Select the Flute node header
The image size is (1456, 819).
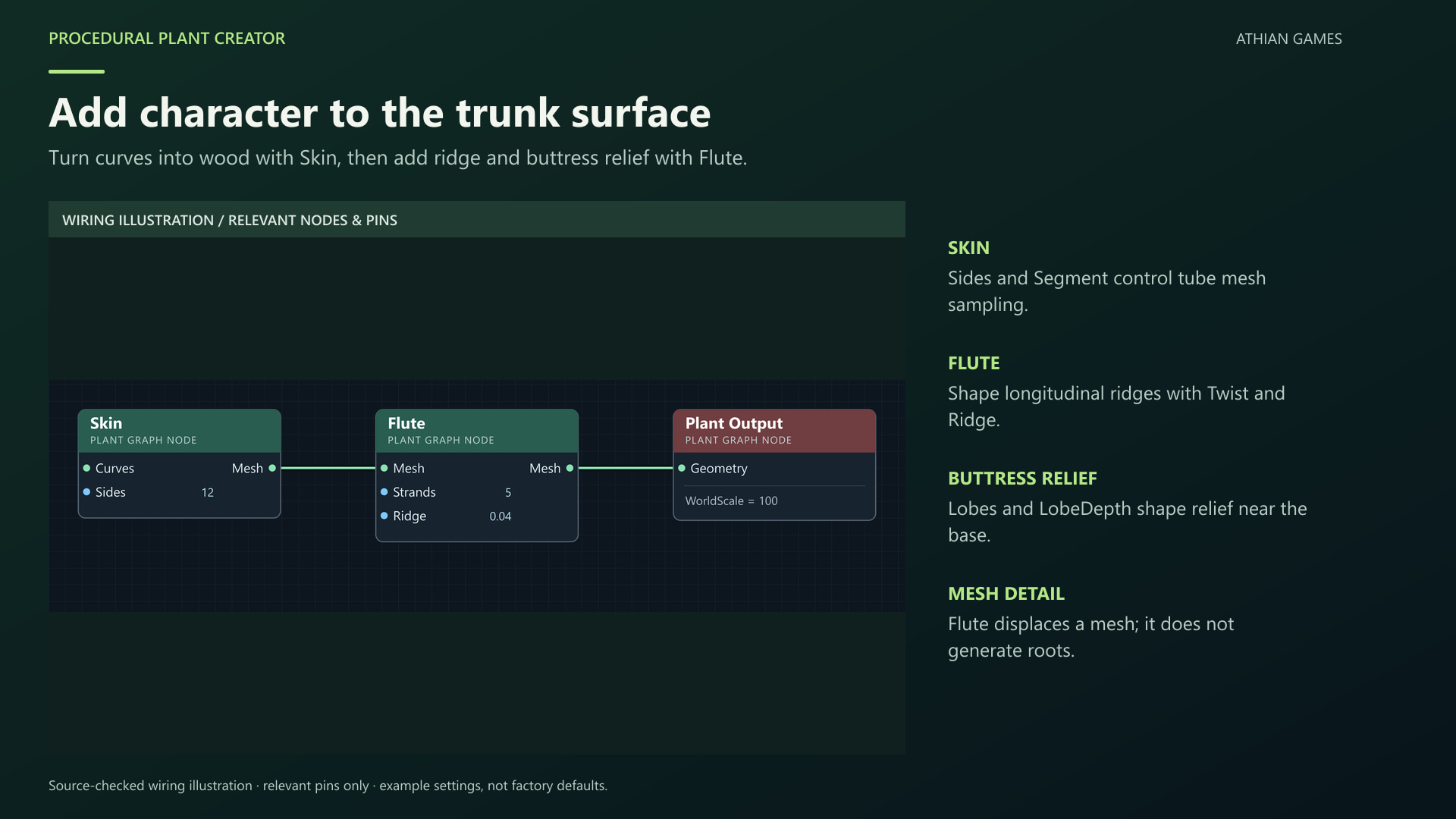point(477,431)
